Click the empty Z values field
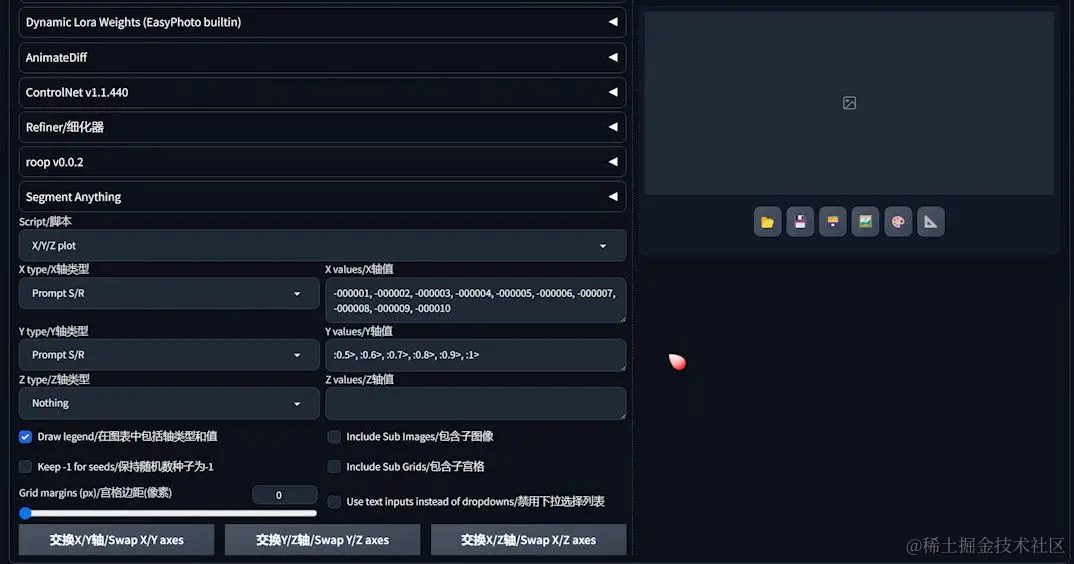 coord(475,404)
